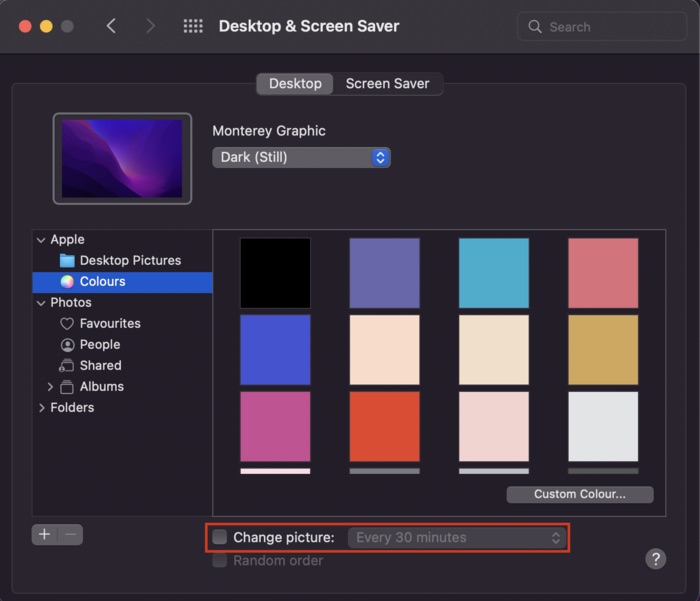
Task: Add a folder with the plus button
Action: point(44,534)
